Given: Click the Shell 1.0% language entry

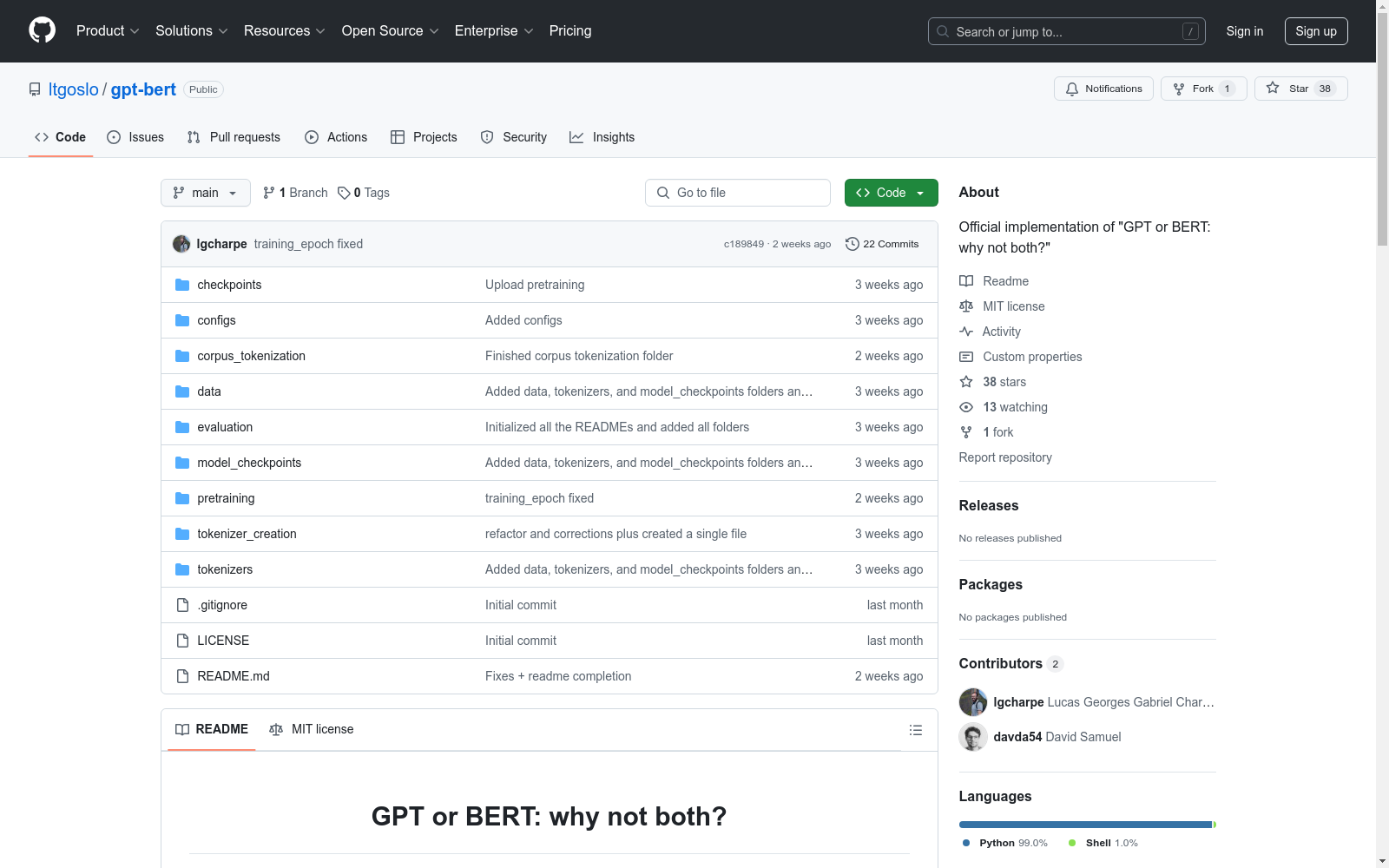Looking at the screenshot, I should click(x=1103, y=843).
